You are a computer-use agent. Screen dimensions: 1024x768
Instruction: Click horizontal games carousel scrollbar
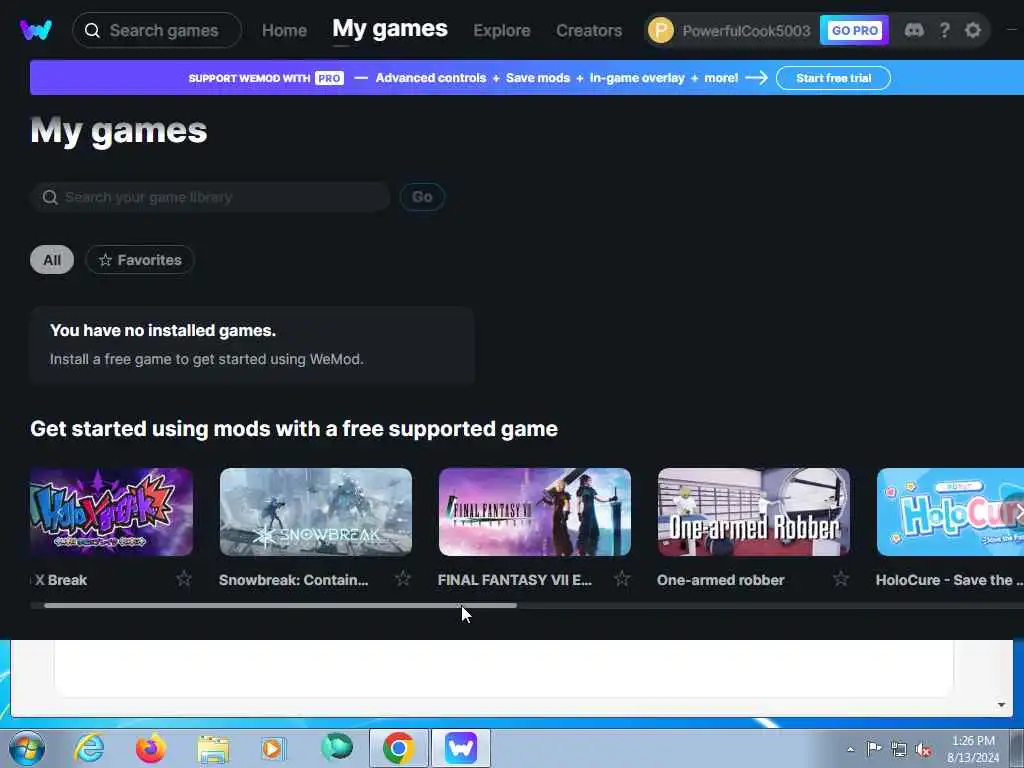click(x=281, y=605)
